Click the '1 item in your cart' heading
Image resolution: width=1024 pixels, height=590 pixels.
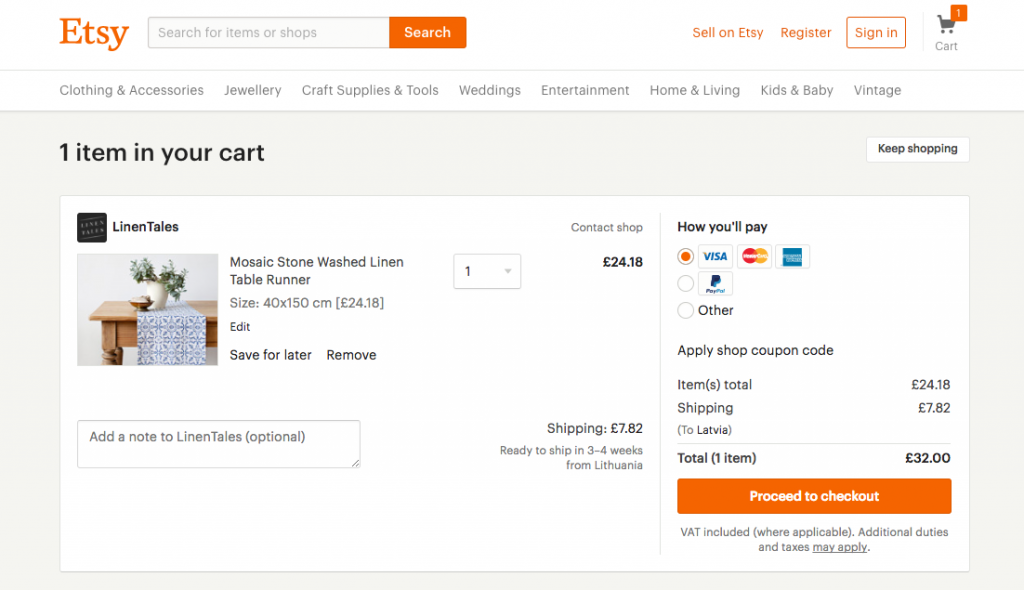click(162, 153)
